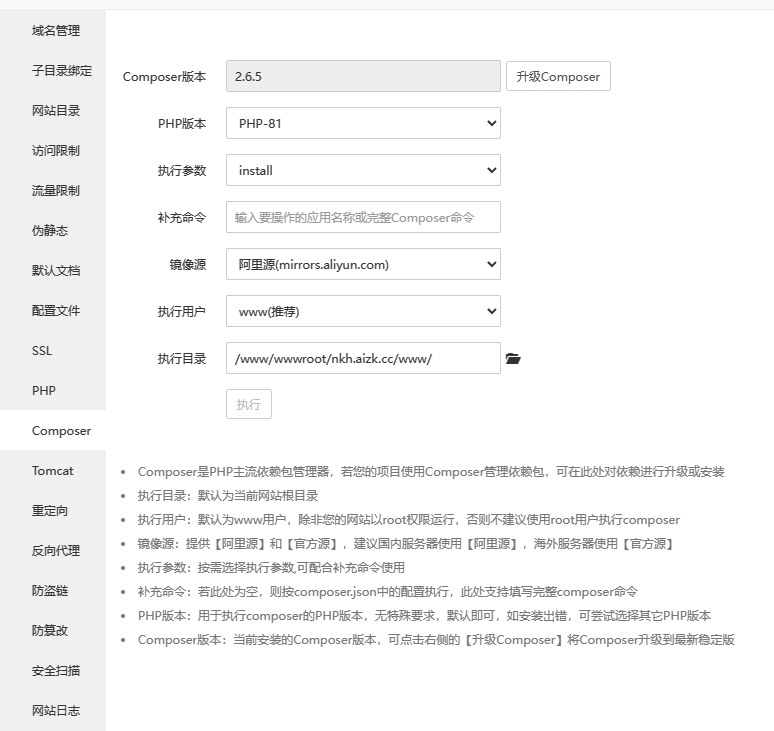Click the 升级Composer button
The height and width of the screenshot is (731, 774).
558,76
